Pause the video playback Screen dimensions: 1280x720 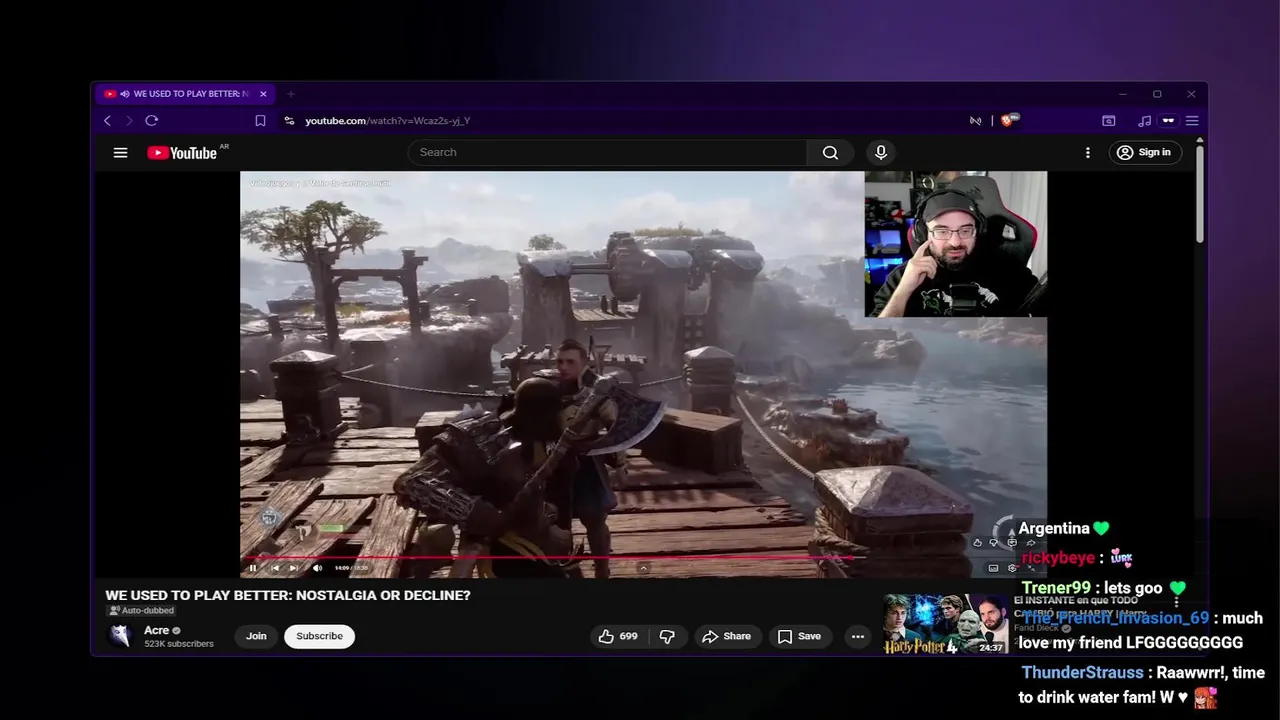tap(253, 568)
